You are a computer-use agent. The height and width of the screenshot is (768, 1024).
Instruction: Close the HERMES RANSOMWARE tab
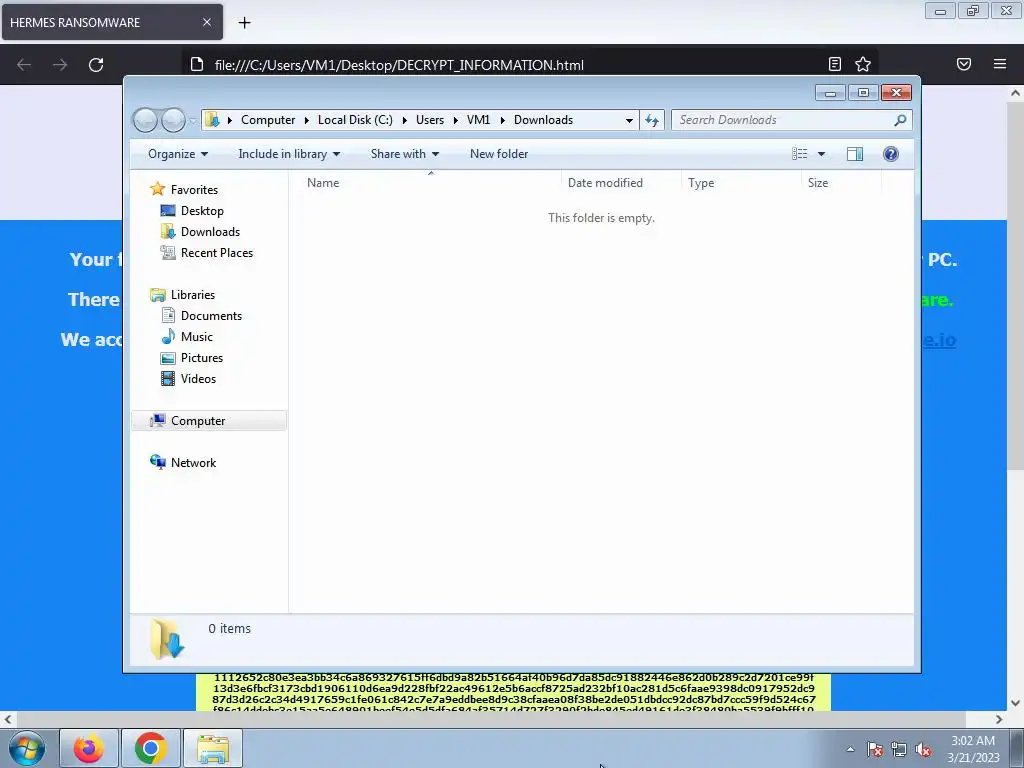[206, 22]
